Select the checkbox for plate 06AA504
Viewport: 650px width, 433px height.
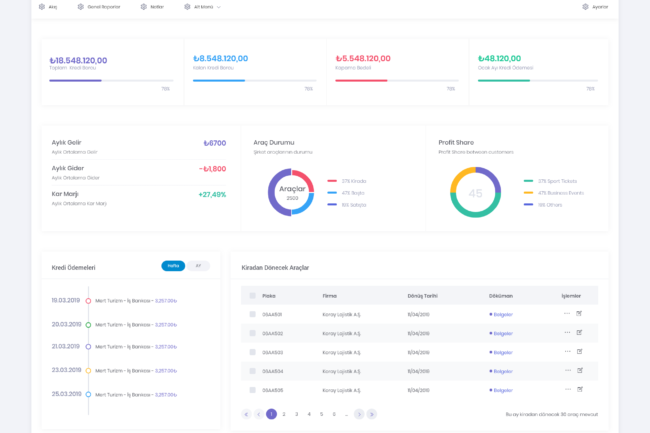253,371
